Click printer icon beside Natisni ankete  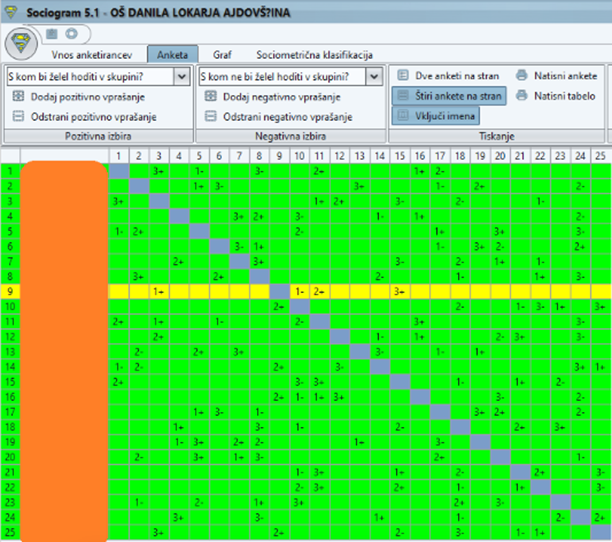pyautogui.click(x=522, y=75)
